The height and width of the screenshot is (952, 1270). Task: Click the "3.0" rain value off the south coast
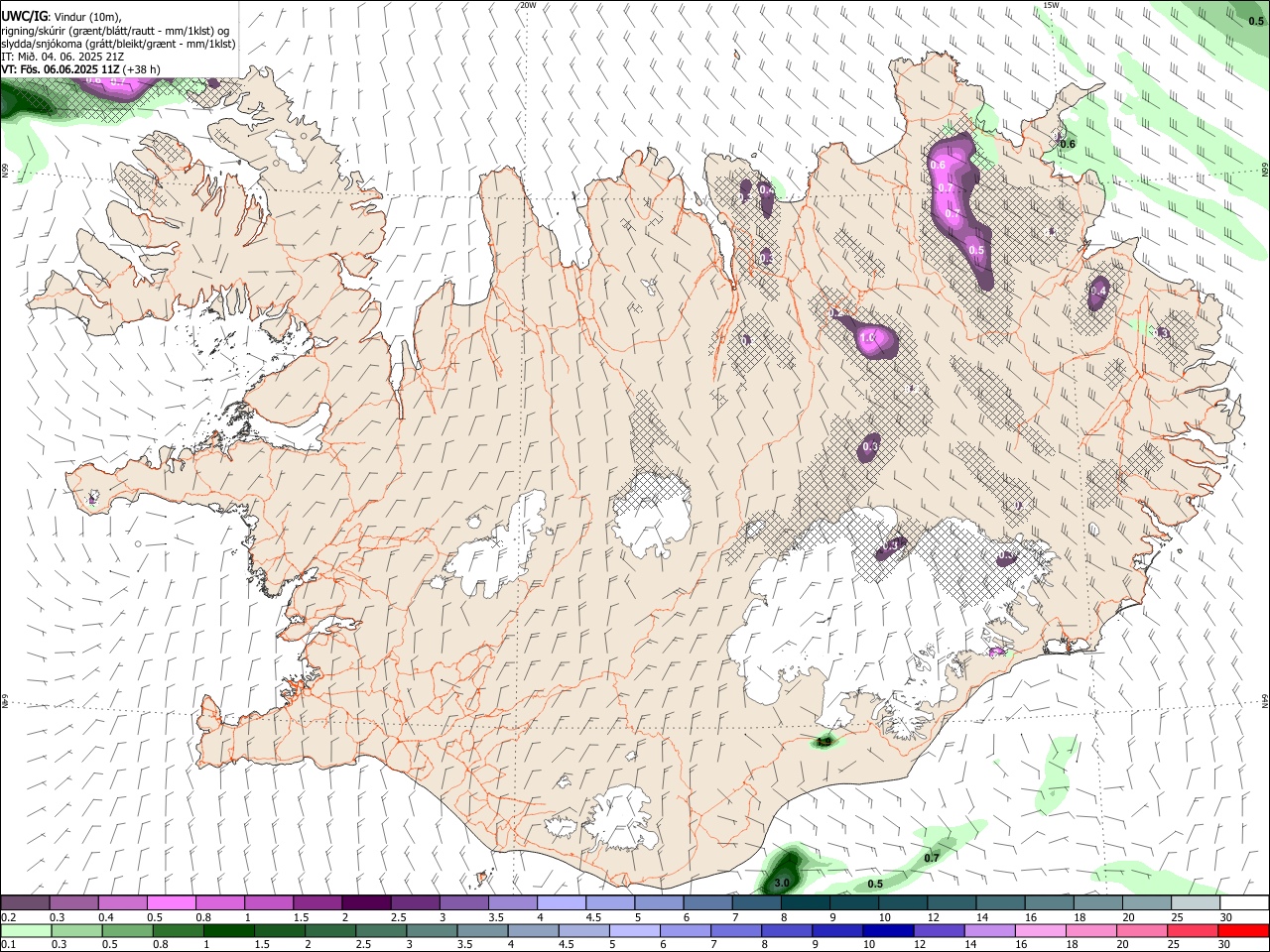(x=782, y=883)
